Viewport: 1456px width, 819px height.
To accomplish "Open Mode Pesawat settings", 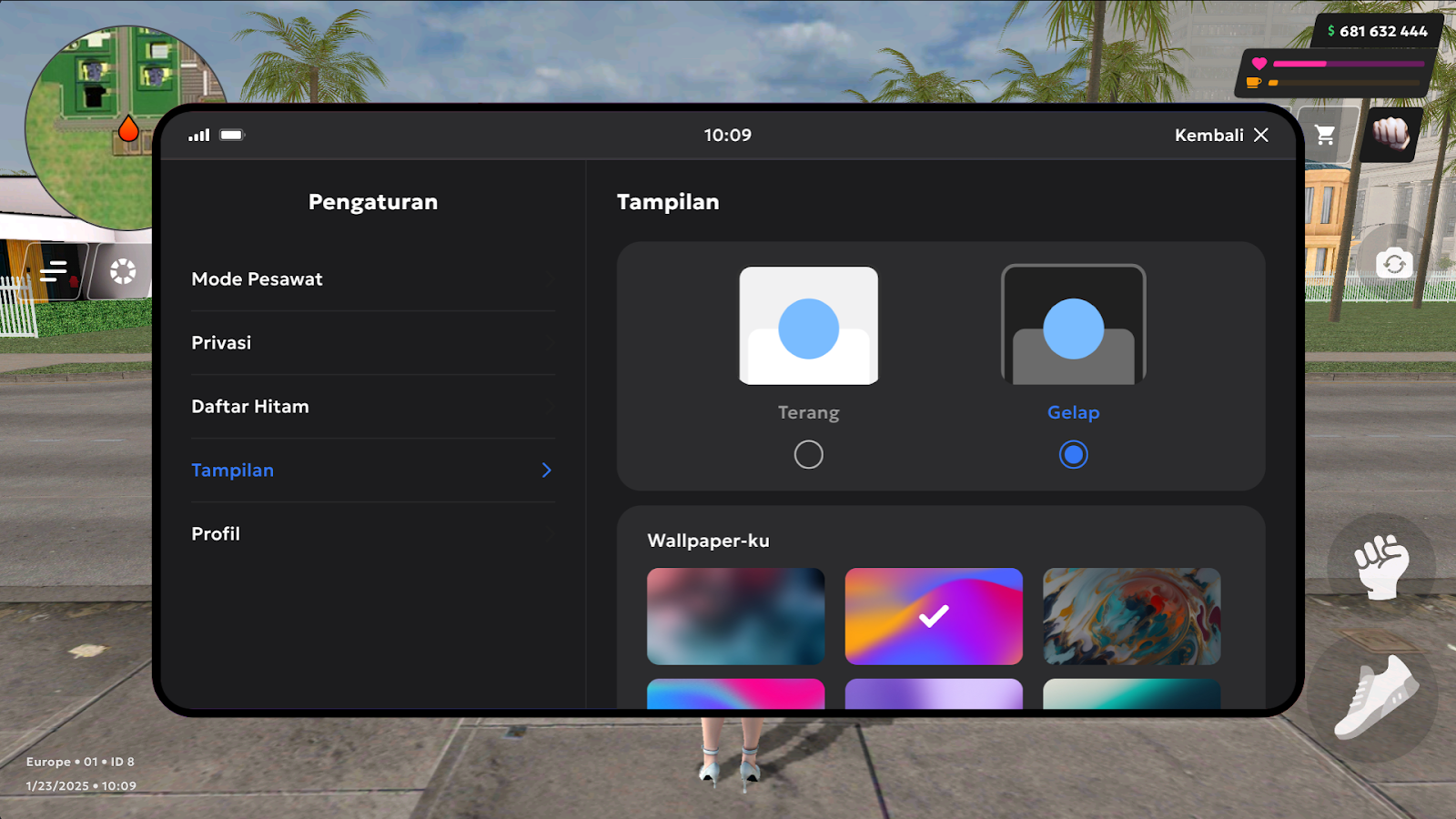I will 373,279.
